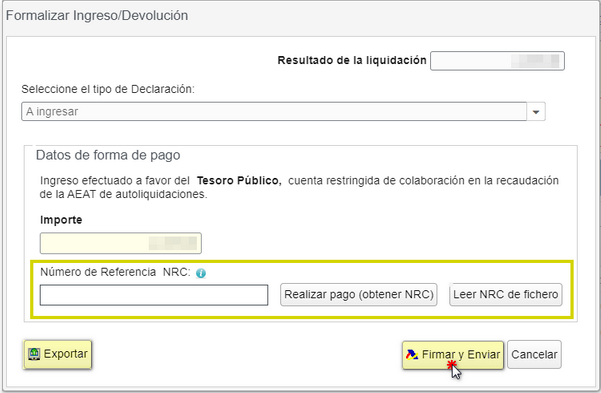The image size is (601, 393).
Task: Click the Importe amount field
Action: [x=121, y=243]
